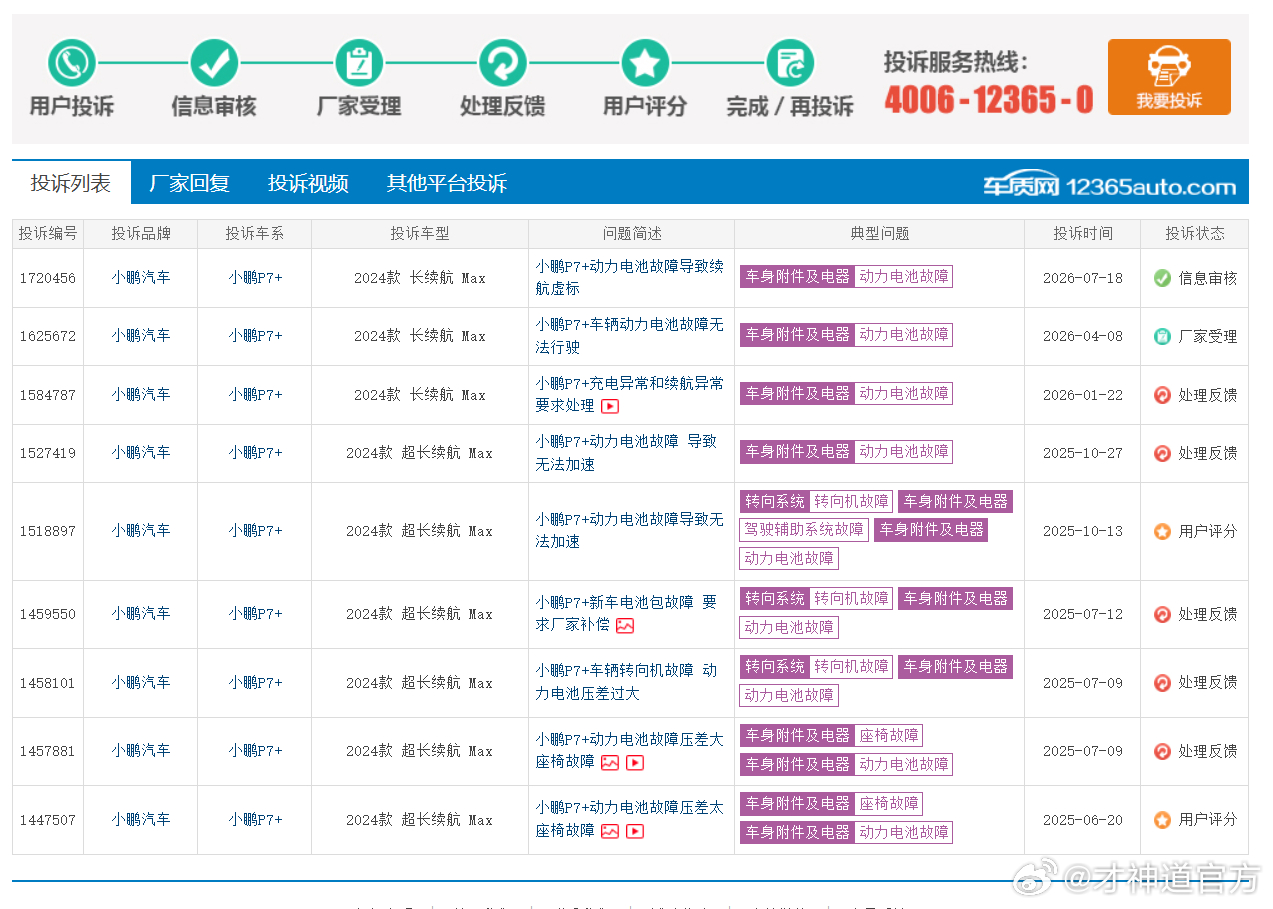1273x909 pixels.
Task: Click 驾驶辅助系统故障 tag in row 1518897
Action: point(804,529)
